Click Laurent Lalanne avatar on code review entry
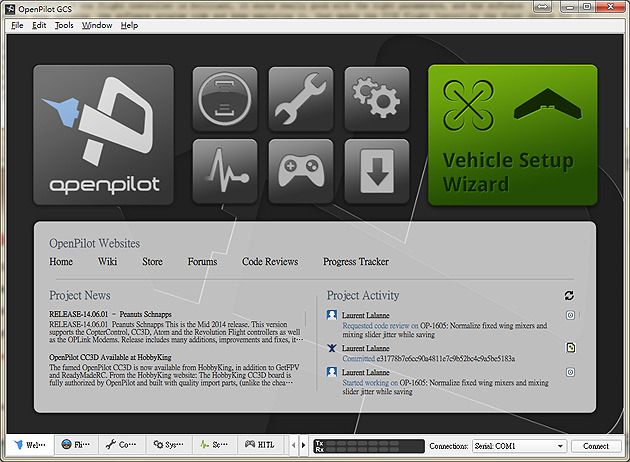Viewport: 630px width, 462px height. [331, 315]
